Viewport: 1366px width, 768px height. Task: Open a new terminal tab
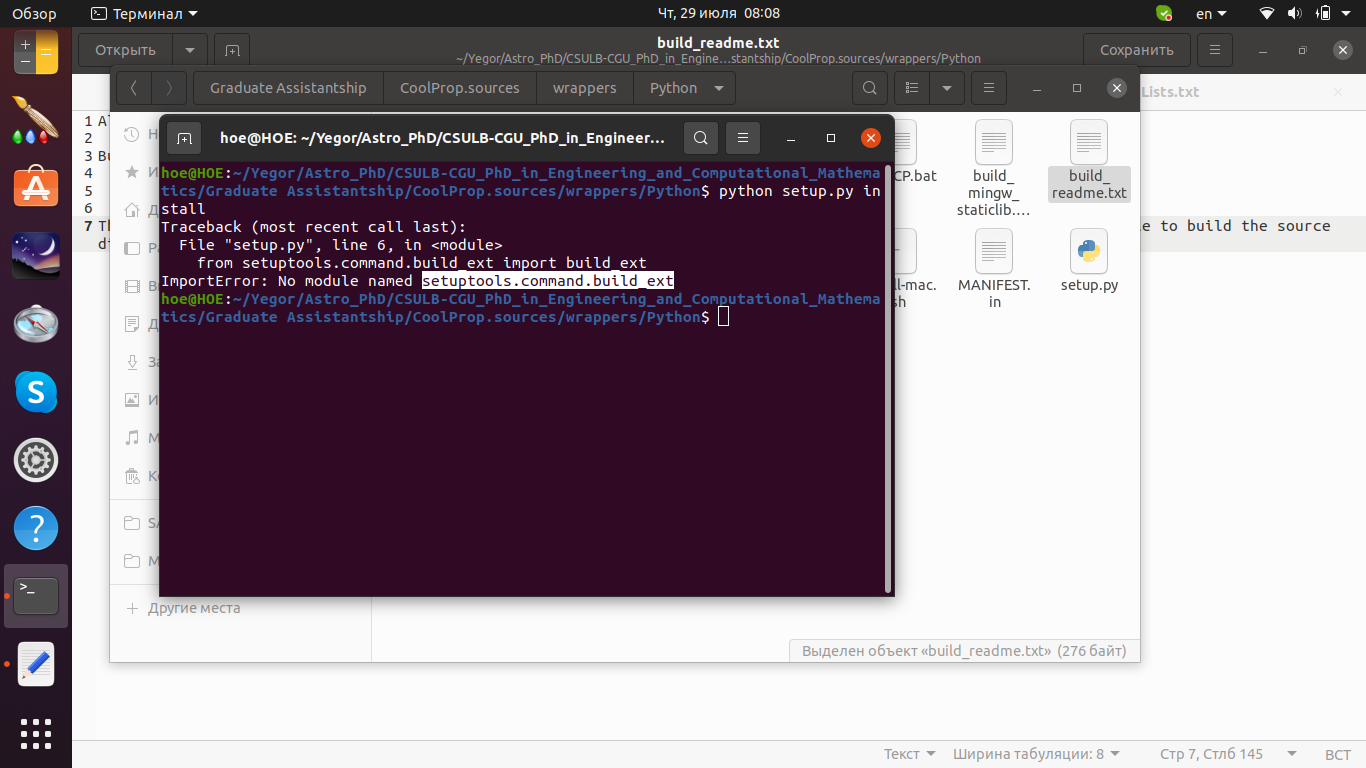[185, 138]
